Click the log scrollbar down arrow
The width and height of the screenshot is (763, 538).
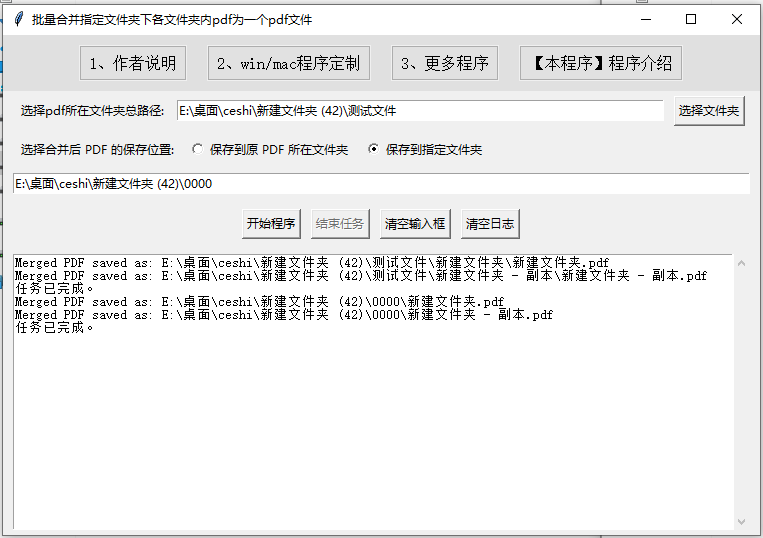tap(741, 521)
